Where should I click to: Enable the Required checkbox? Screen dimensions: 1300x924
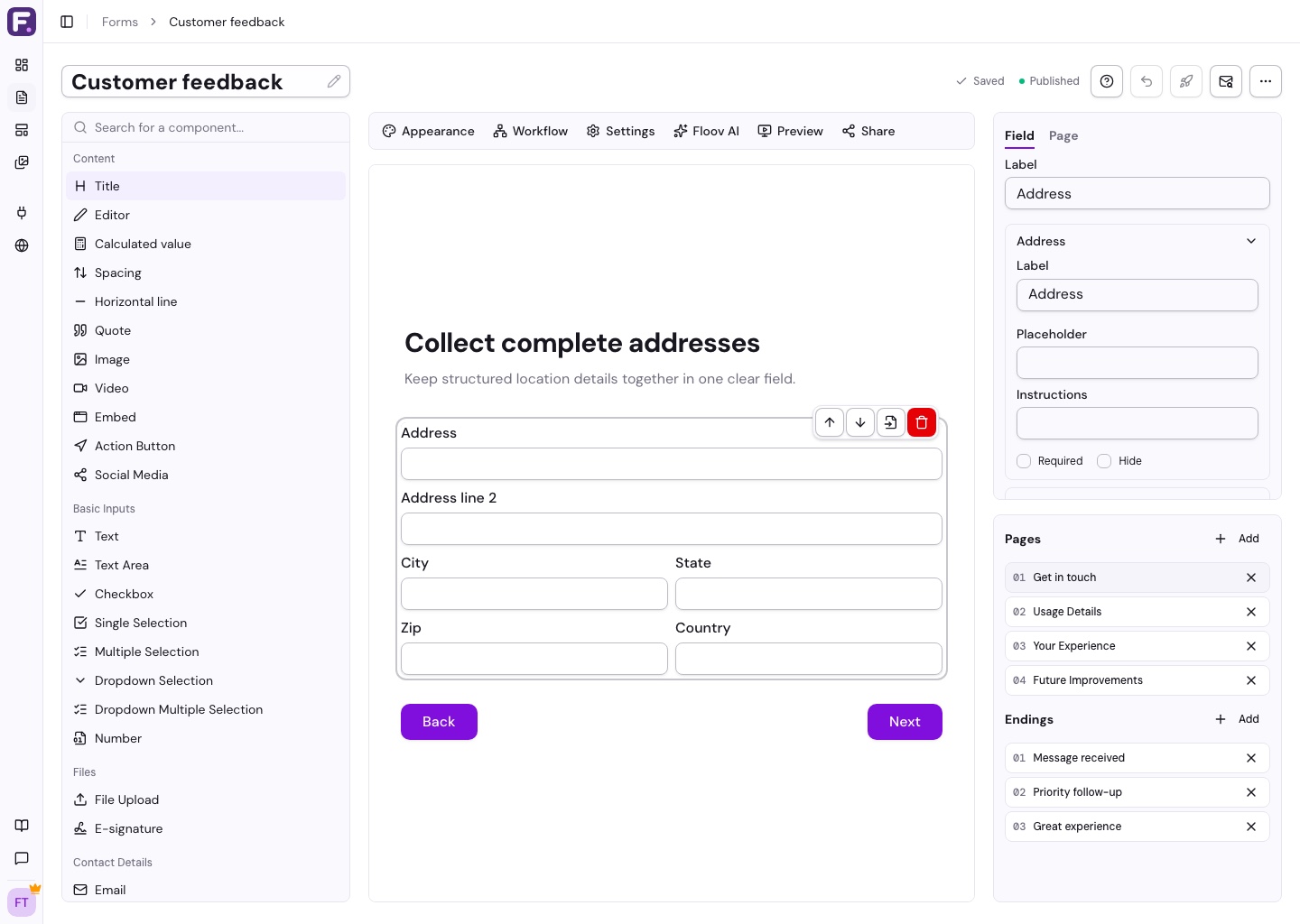tap(1024, 461)
